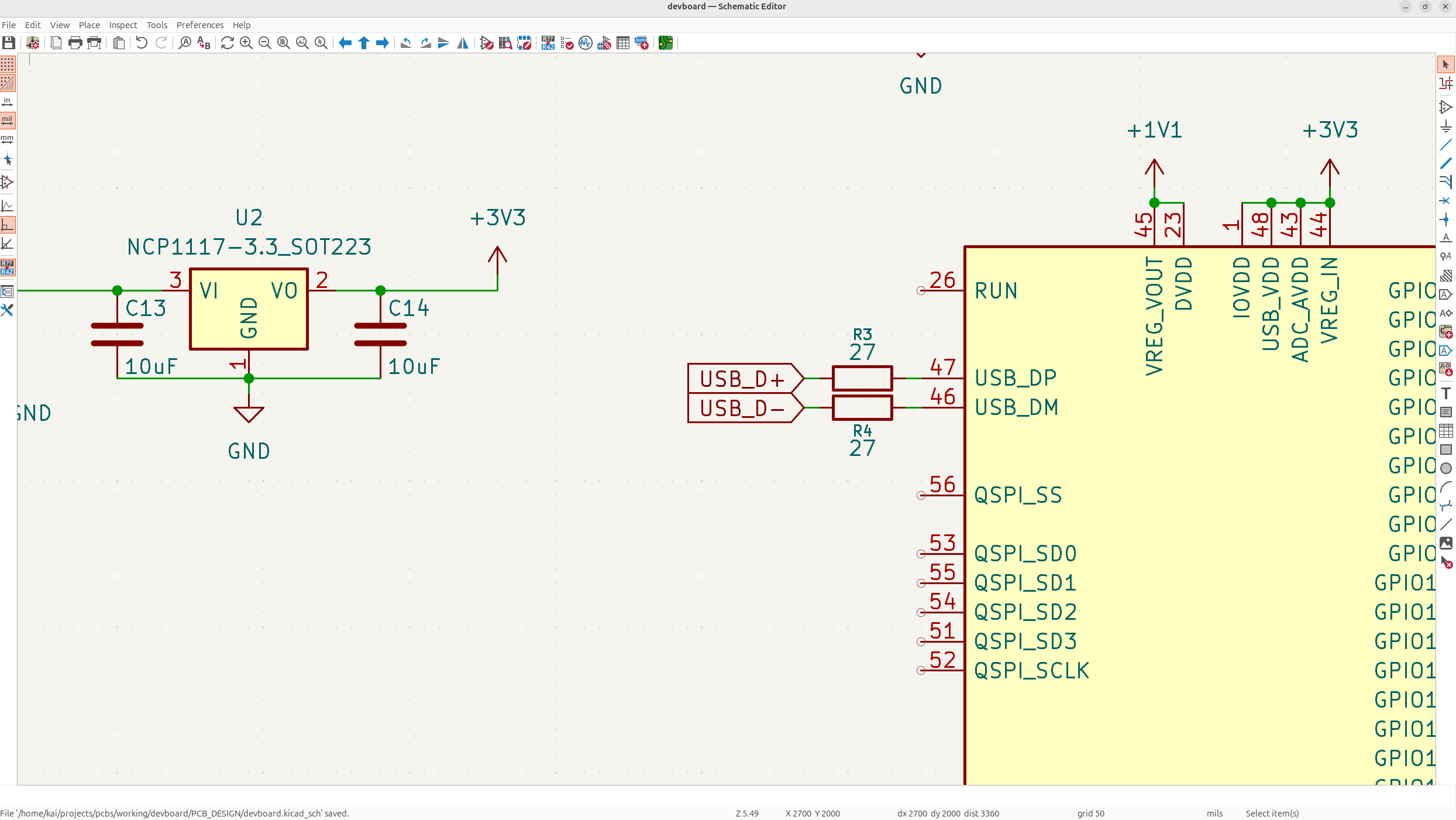Toggle grid display visibility

[x=8, y=64]
